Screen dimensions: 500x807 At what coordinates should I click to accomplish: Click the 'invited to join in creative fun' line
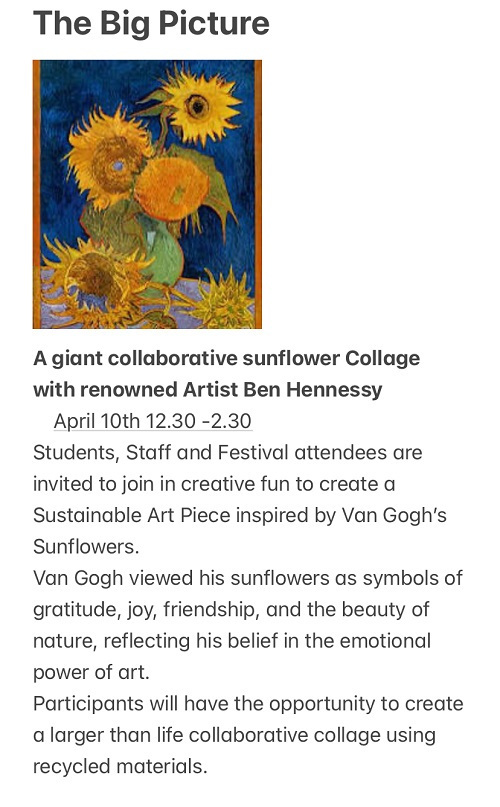pyautogui.click(x=214, y=484)
